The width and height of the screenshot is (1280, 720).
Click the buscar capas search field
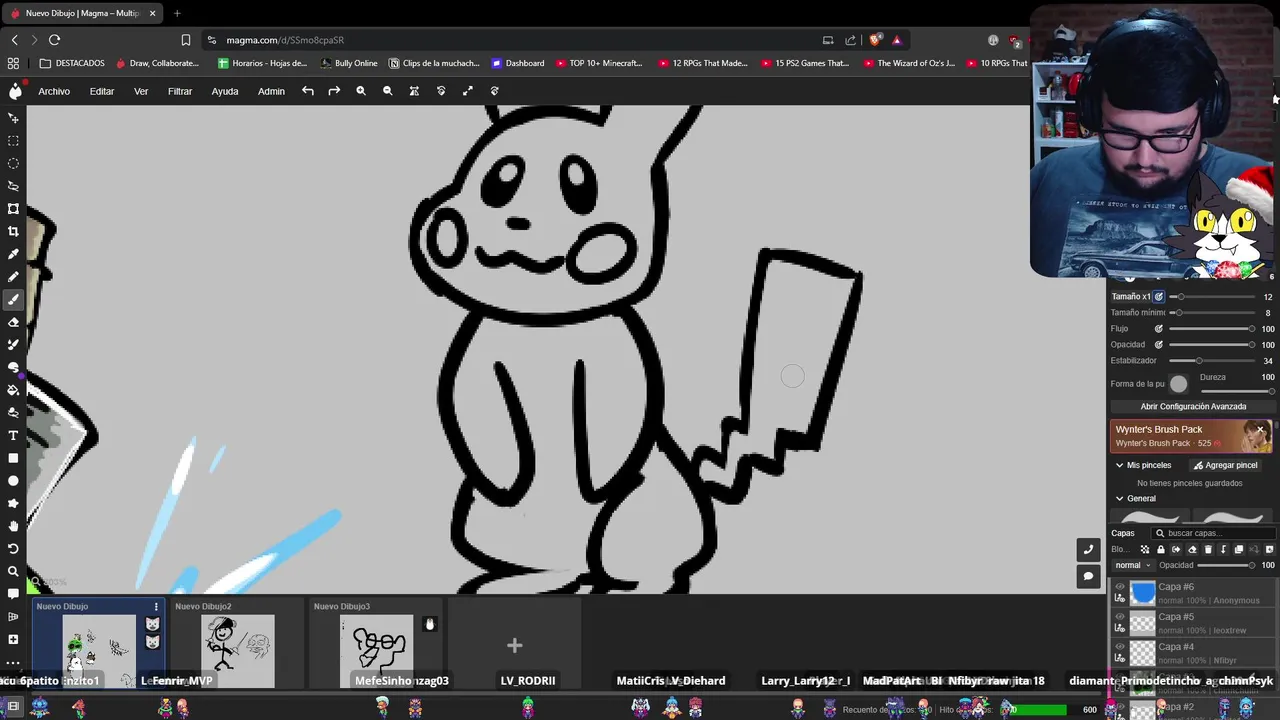pos(1213,533)
